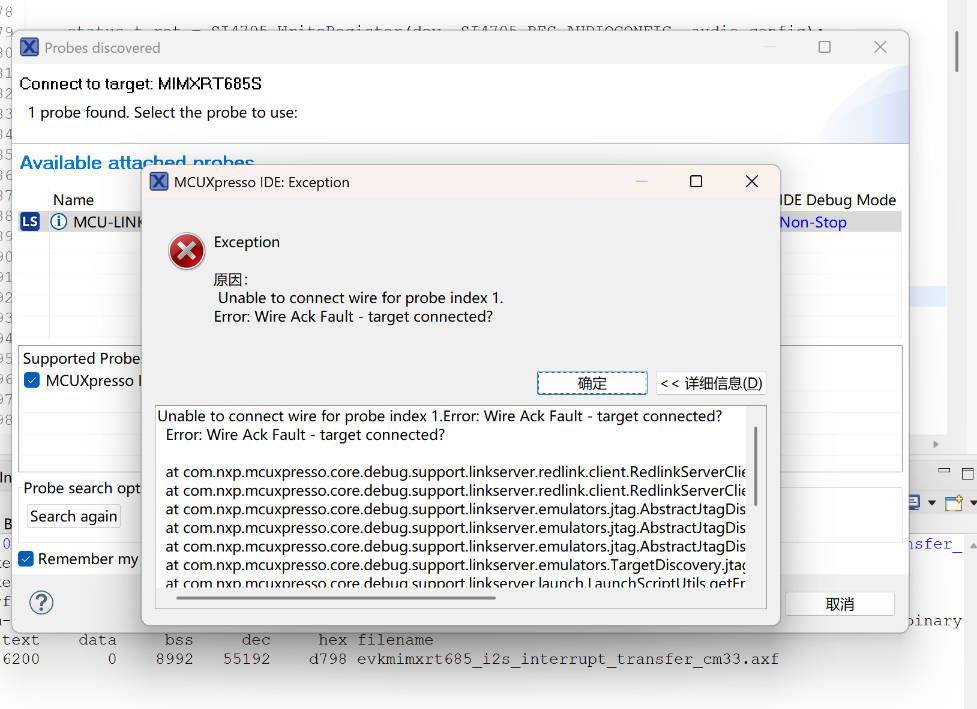Click the IDE Debug Mode column header
This screenshot has width=977, height=709.
837,200
